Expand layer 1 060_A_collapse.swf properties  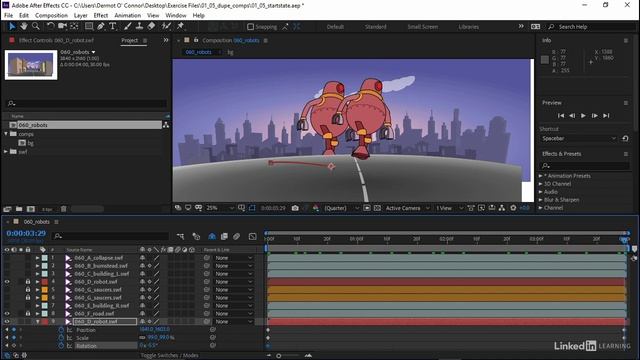click(37, 258)
